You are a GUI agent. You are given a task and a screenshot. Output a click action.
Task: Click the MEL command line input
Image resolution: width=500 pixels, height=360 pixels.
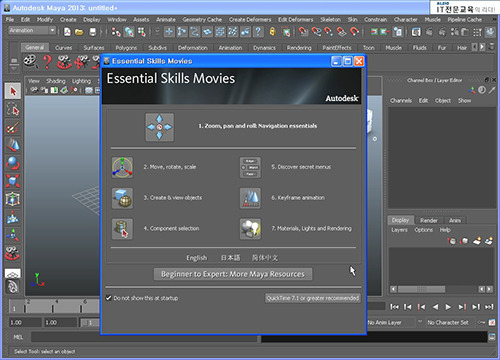144,337
